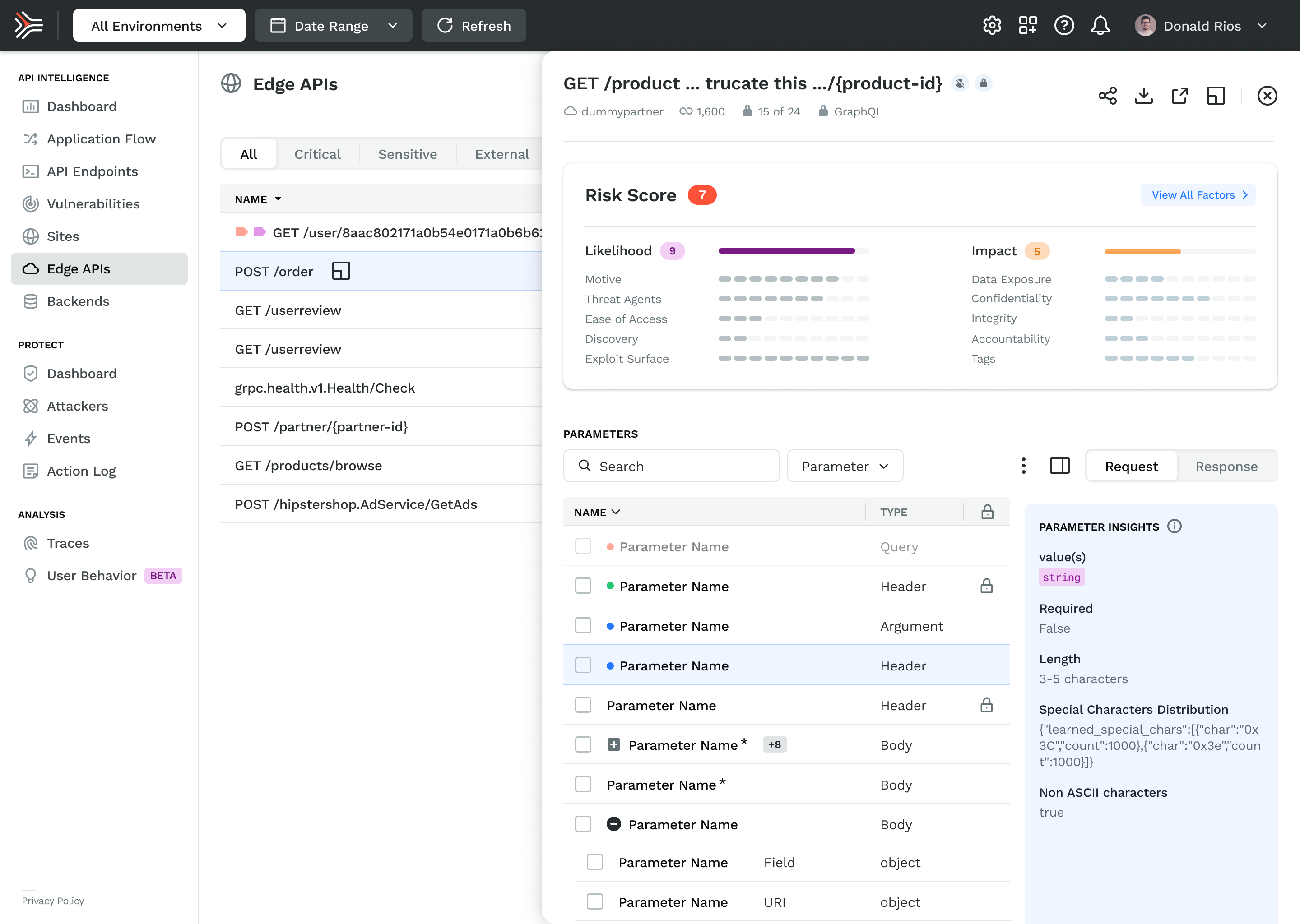Tick checkbox for green-dot Header parameter

[x=583, y=586]
